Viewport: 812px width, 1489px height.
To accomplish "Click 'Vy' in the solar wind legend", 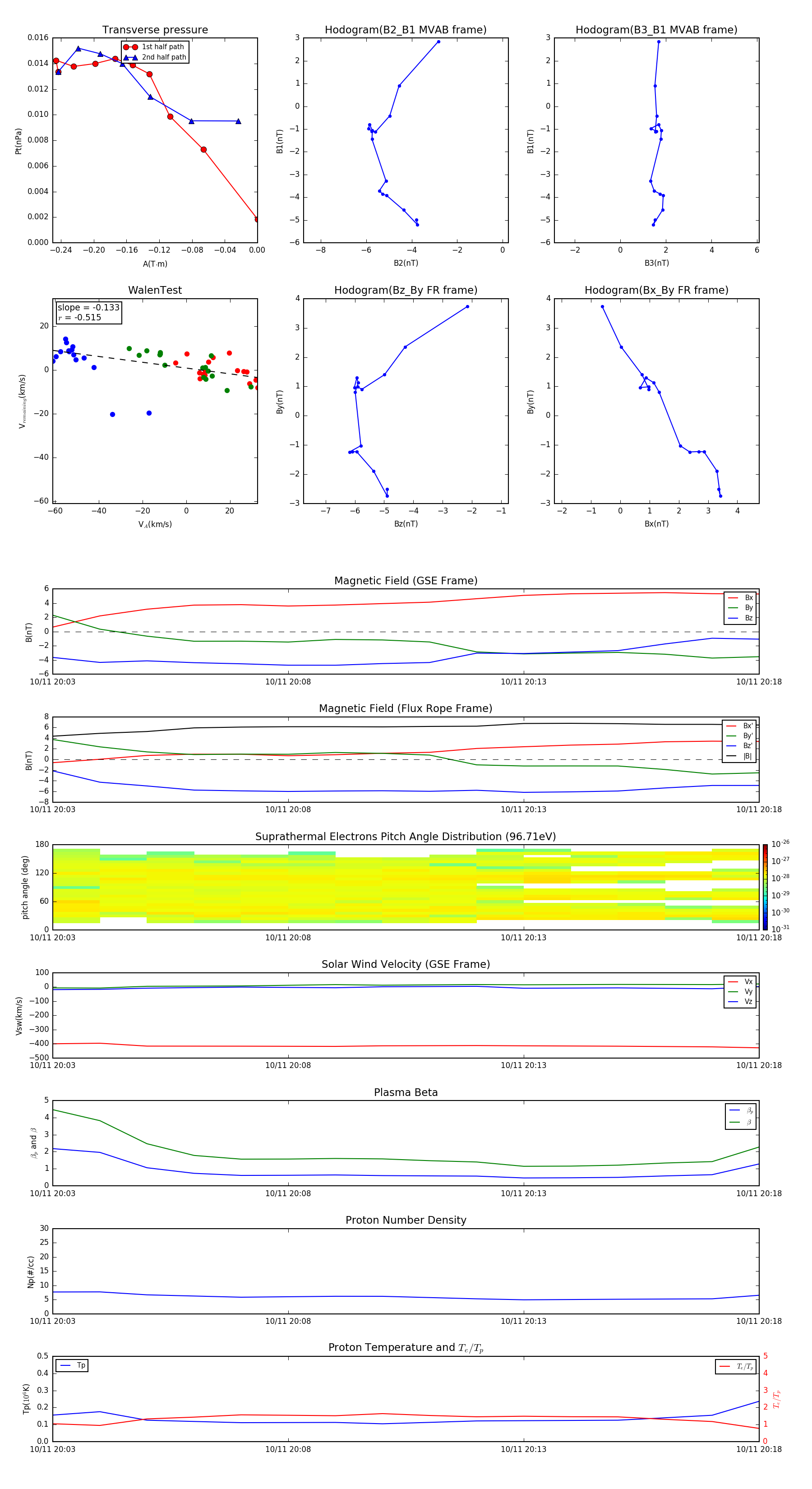I will click(x=748, y=991).
